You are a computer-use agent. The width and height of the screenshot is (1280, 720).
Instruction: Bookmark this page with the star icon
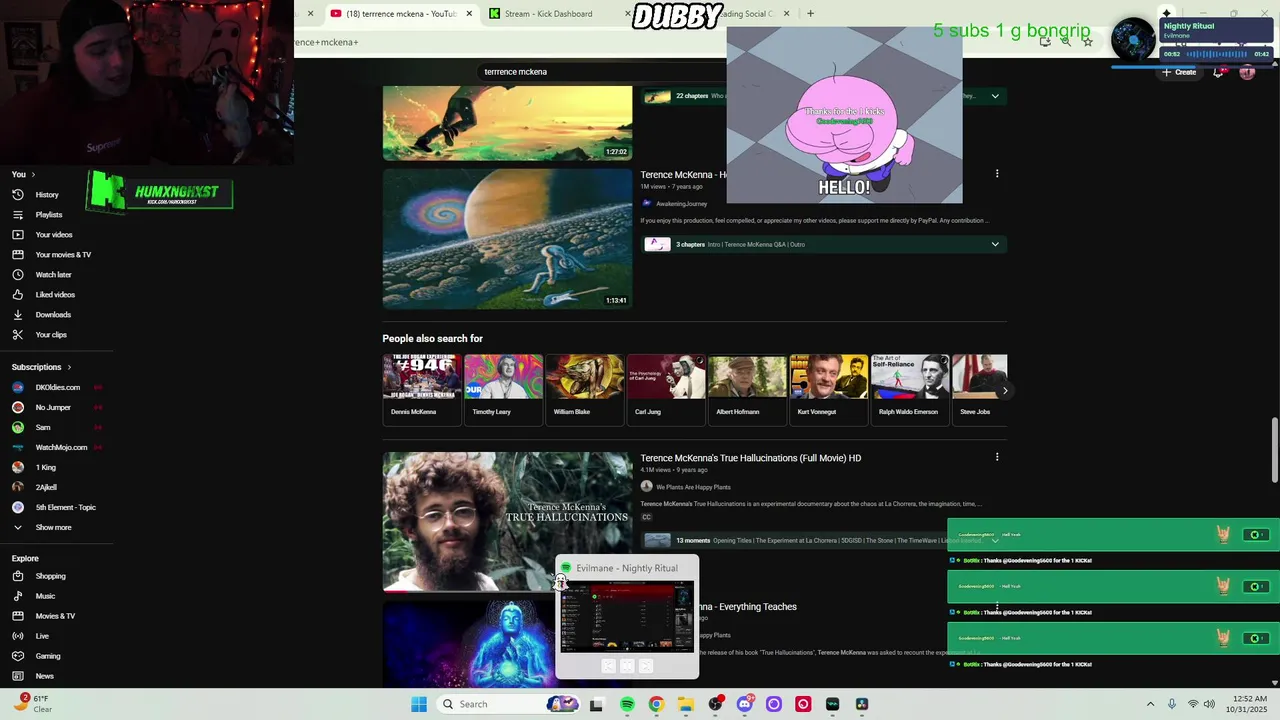point(1088,42)
